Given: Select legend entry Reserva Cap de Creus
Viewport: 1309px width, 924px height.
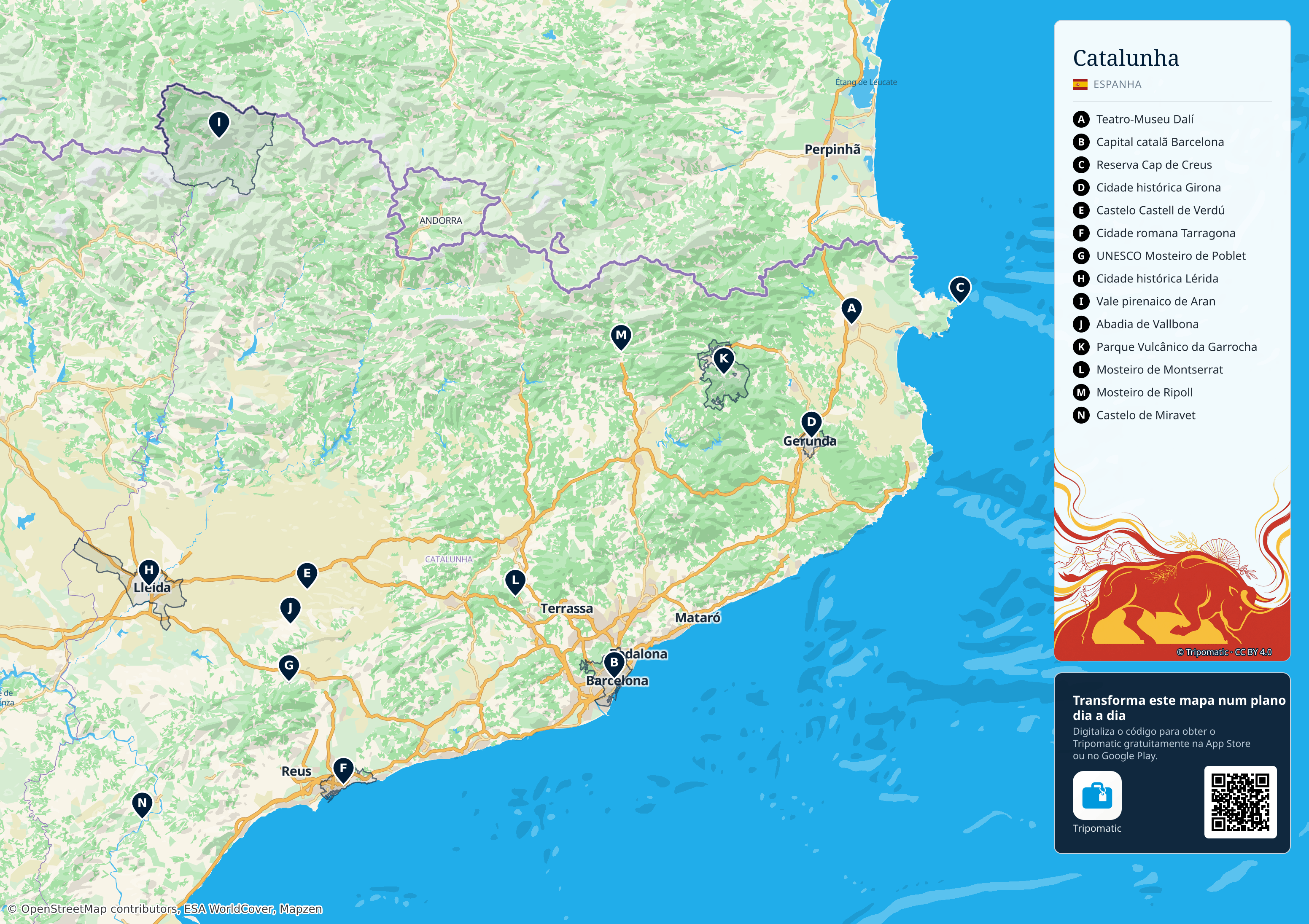Looking at the screenshot, I should [1154, 165].
